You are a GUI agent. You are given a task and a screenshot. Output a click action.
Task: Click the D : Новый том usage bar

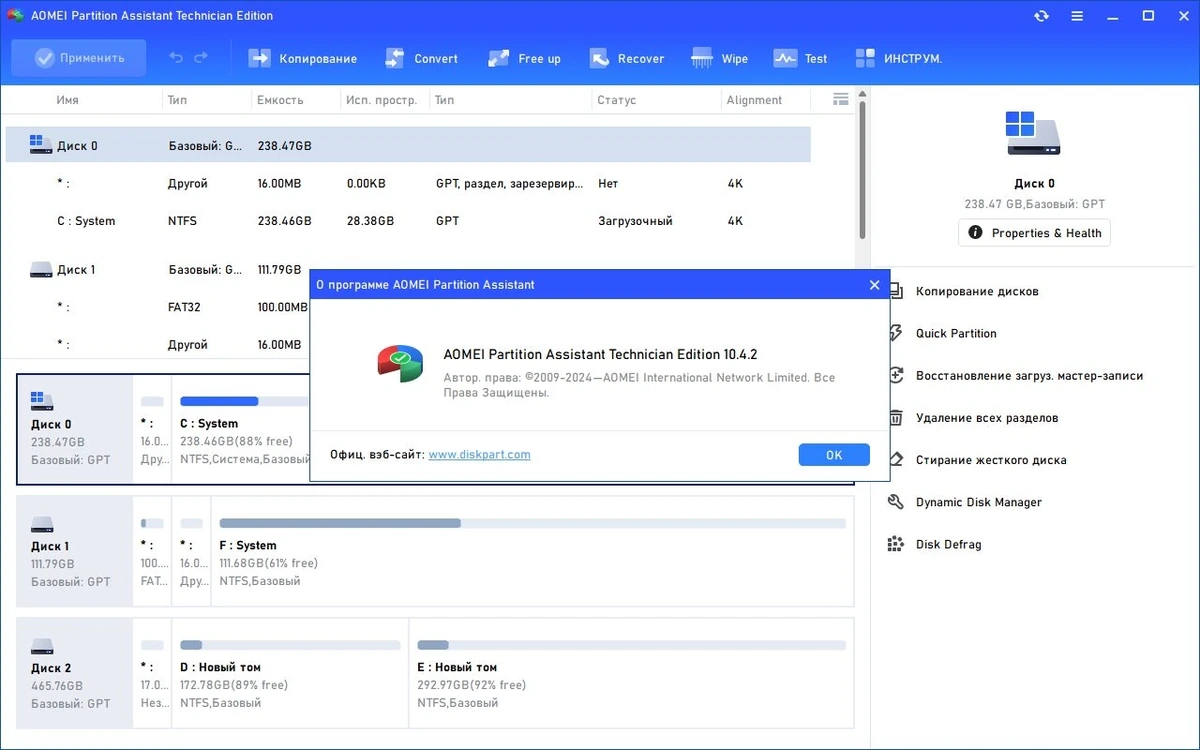coord(290,645)
